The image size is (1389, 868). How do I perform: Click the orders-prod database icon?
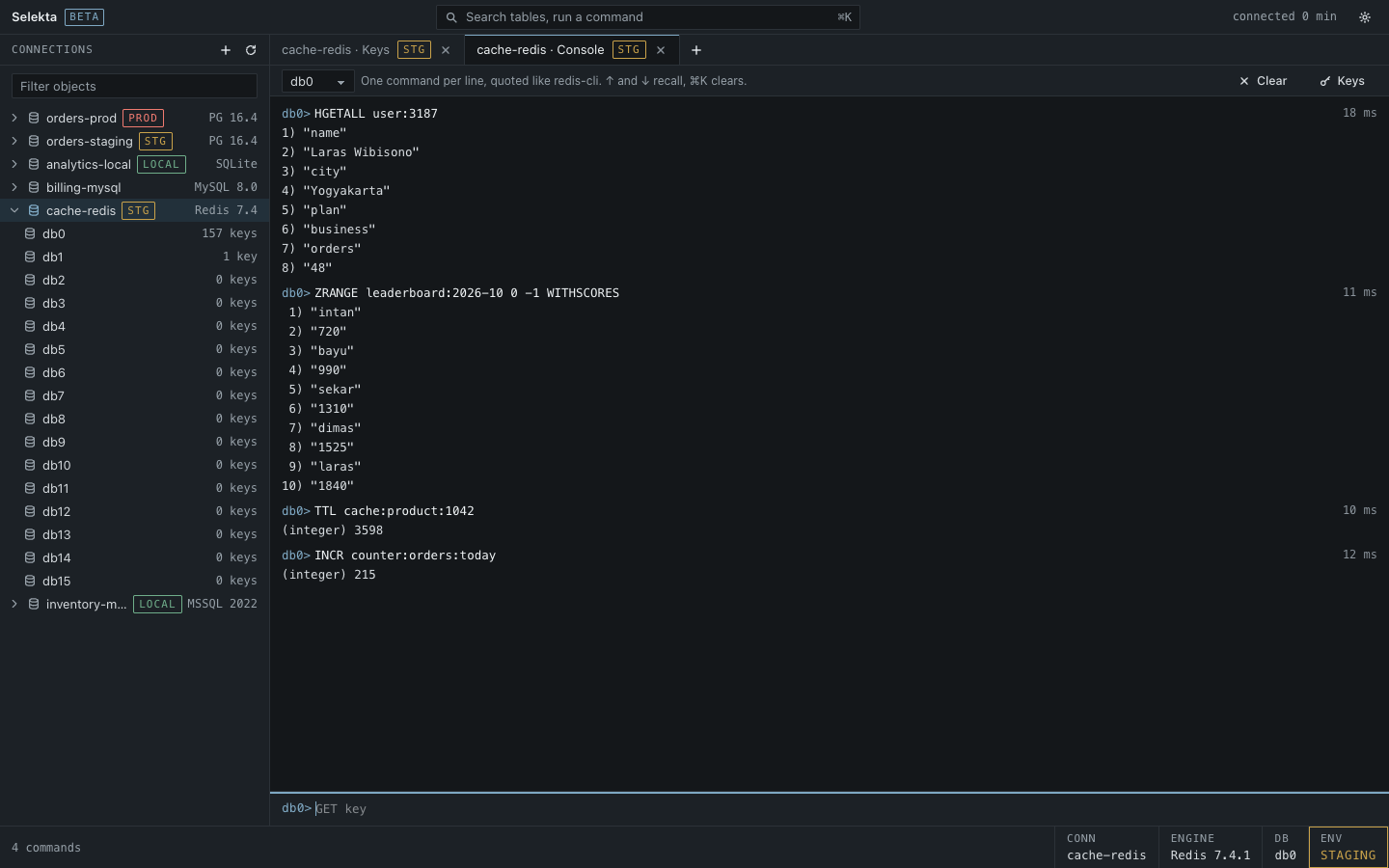[34, 118]
